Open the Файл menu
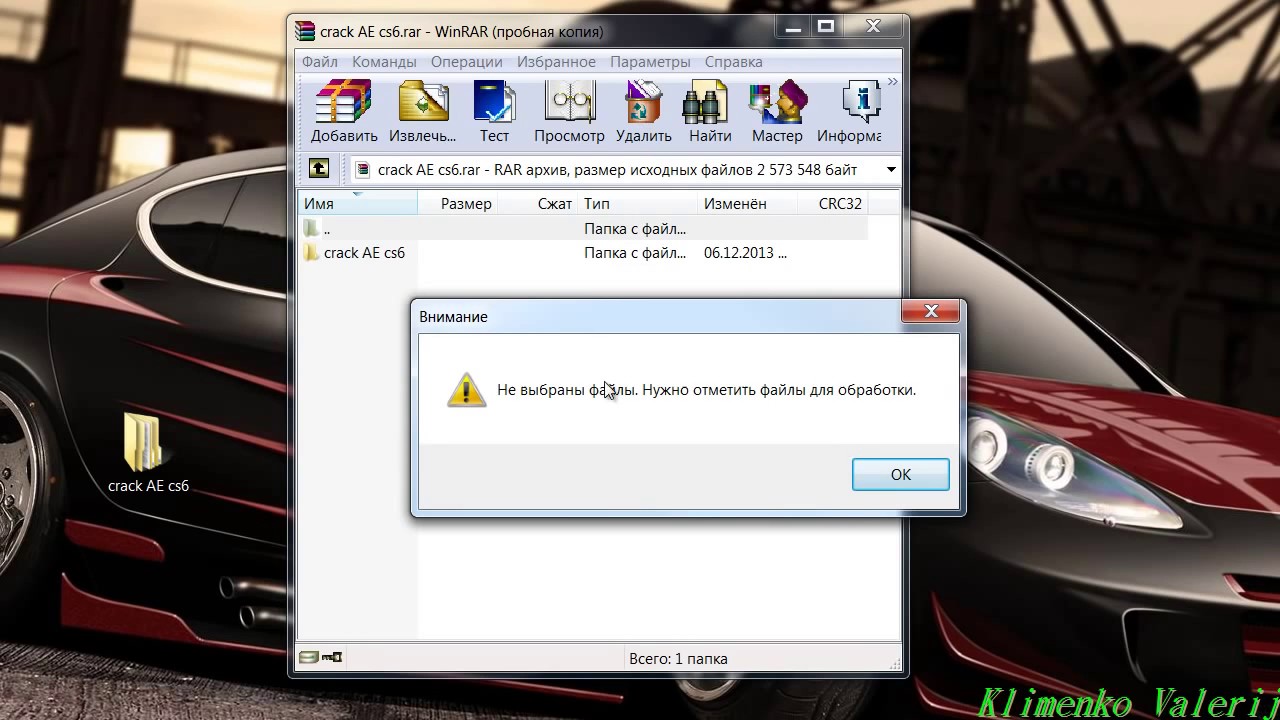The image size is (1280, 720). [320, 62]
